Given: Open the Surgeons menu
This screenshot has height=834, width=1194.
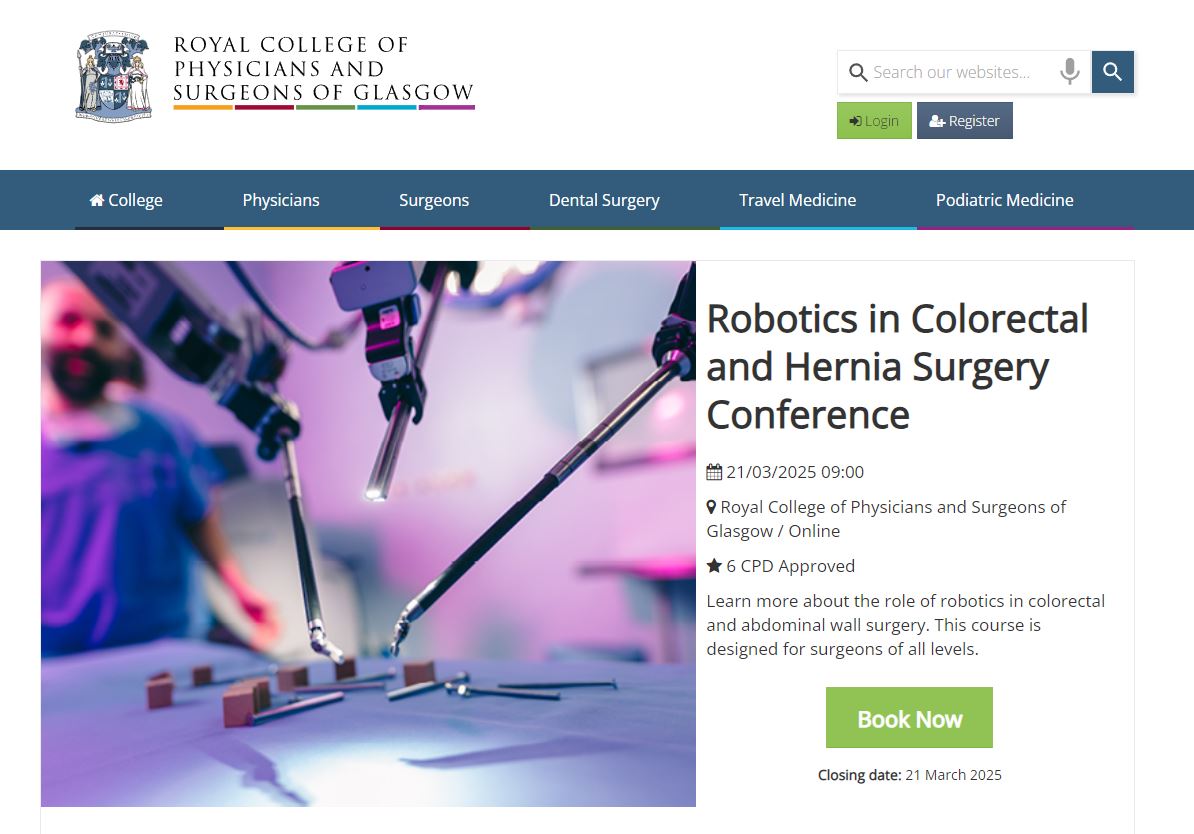Looking at the screenshot, I should [434, 200].
